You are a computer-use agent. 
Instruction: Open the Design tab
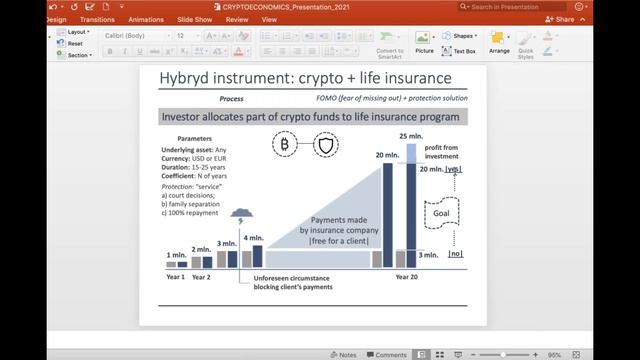56,20
